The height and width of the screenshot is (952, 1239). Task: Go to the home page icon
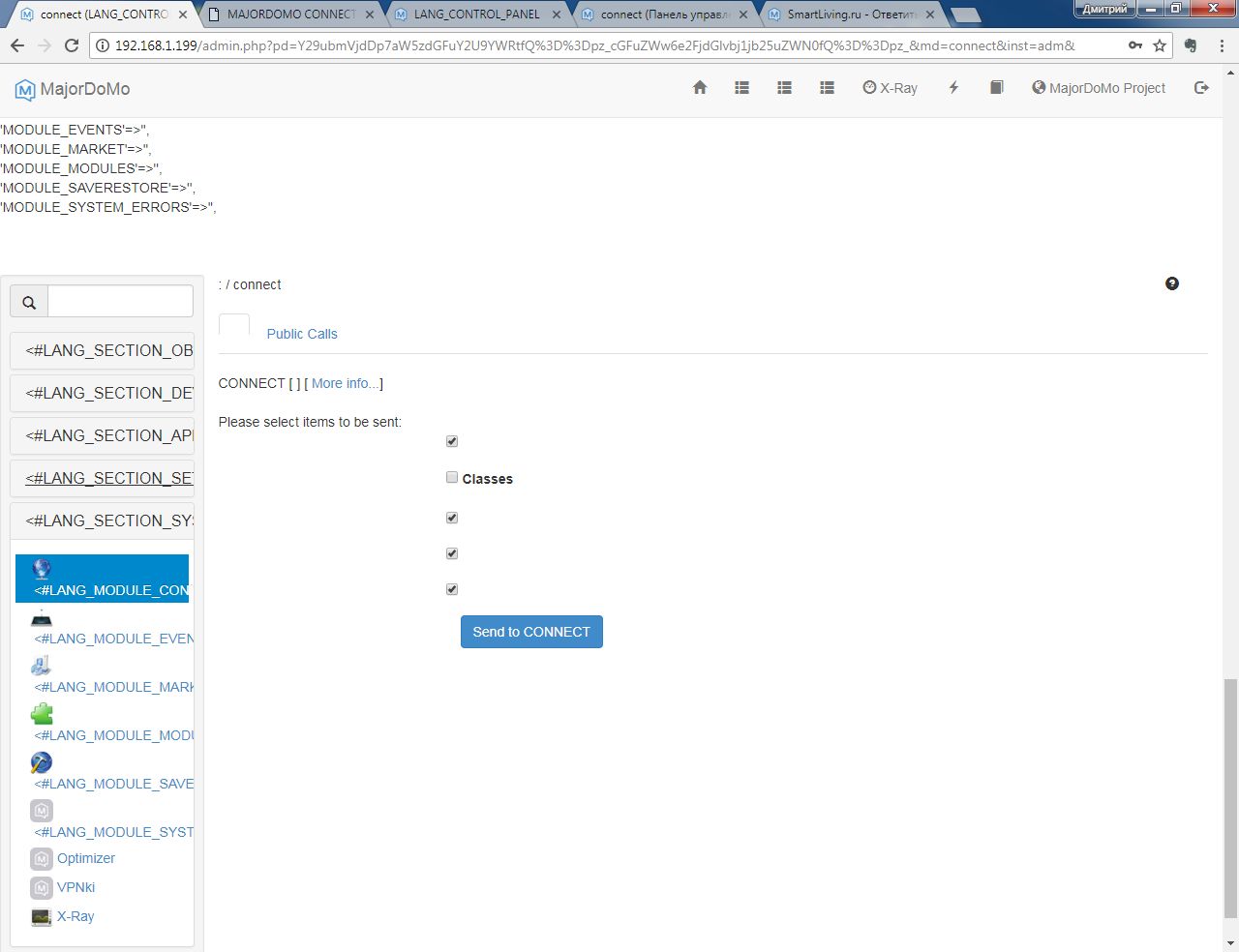700,88
